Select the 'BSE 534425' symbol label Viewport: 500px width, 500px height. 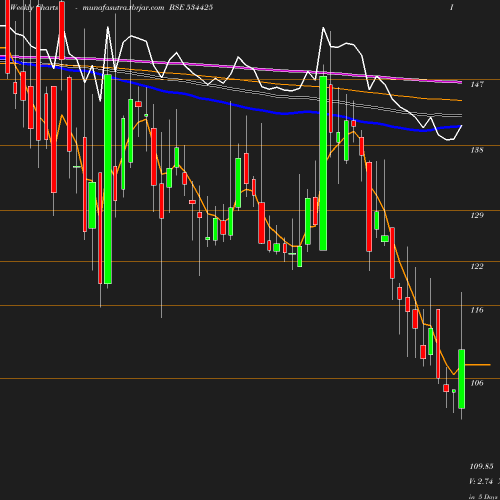(191, 7)
